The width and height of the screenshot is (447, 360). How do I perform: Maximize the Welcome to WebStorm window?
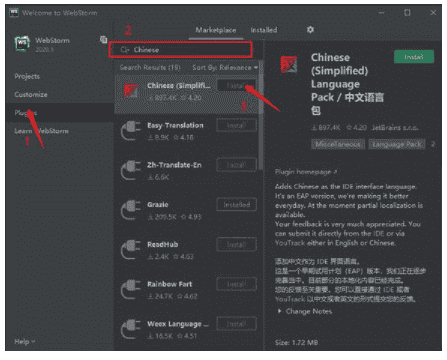tap(407, 13)
